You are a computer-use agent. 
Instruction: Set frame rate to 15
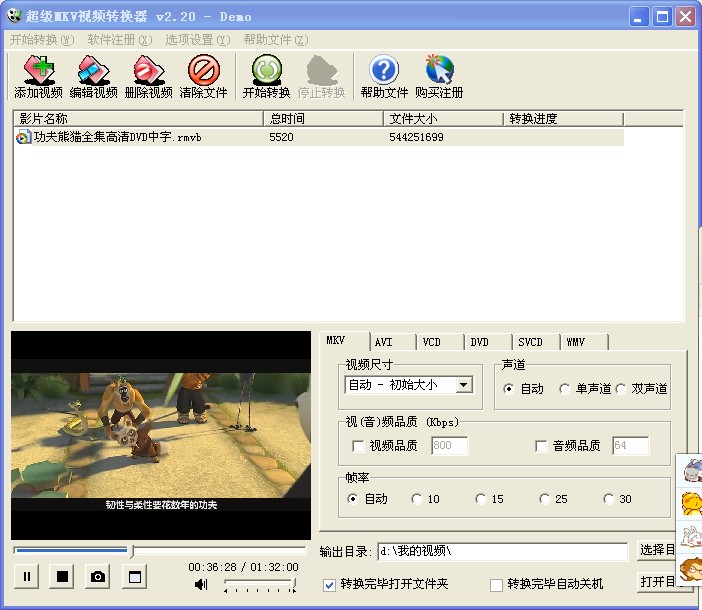point(480,499)
